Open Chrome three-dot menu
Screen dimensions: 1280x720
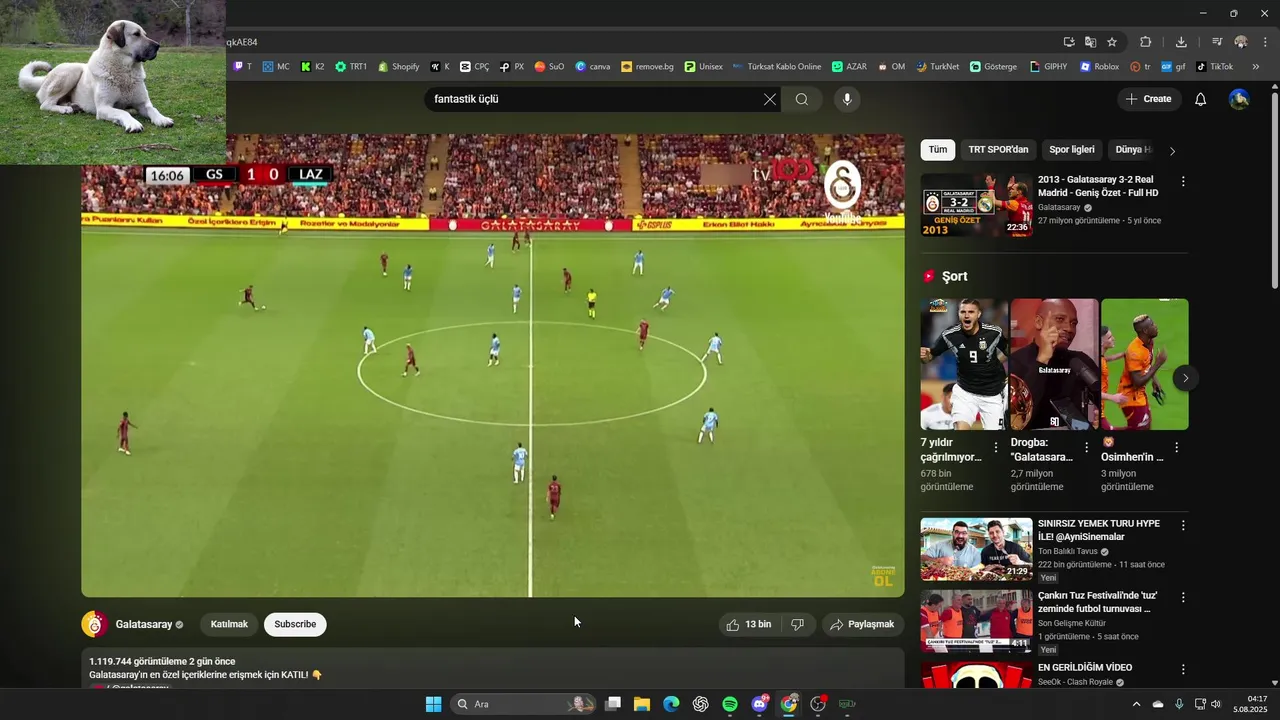tap(1266, 42)
